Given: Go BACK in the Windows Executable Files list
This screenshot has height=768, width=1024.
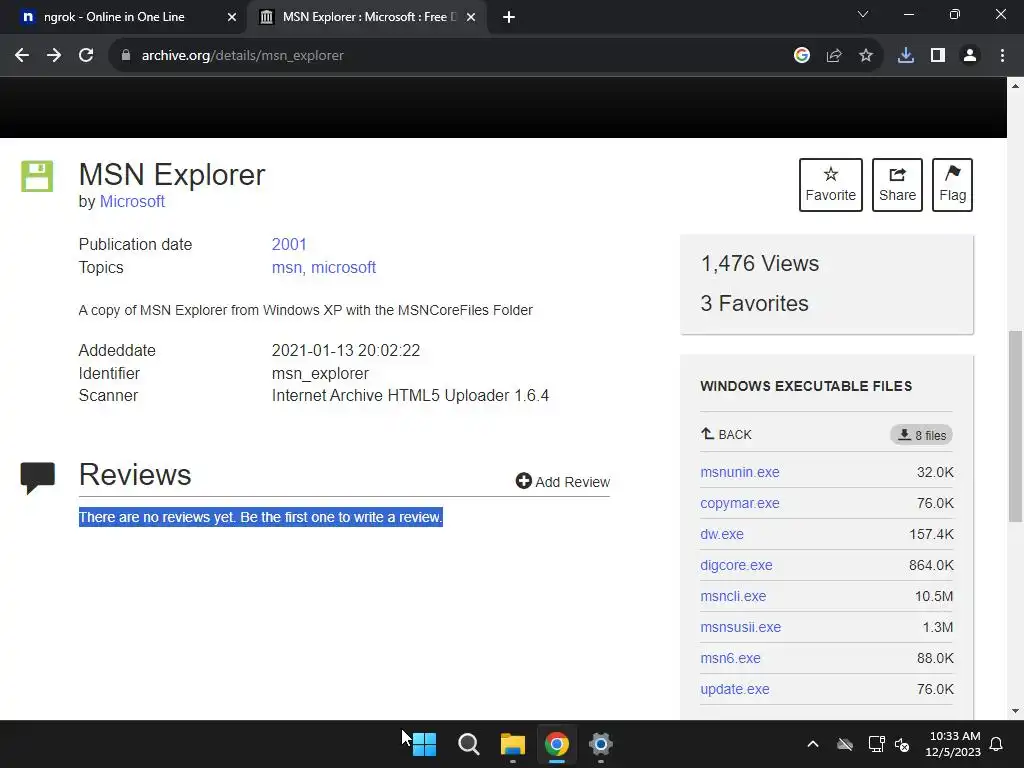Looking at the screenshot, I should click(x=726, y=435).
